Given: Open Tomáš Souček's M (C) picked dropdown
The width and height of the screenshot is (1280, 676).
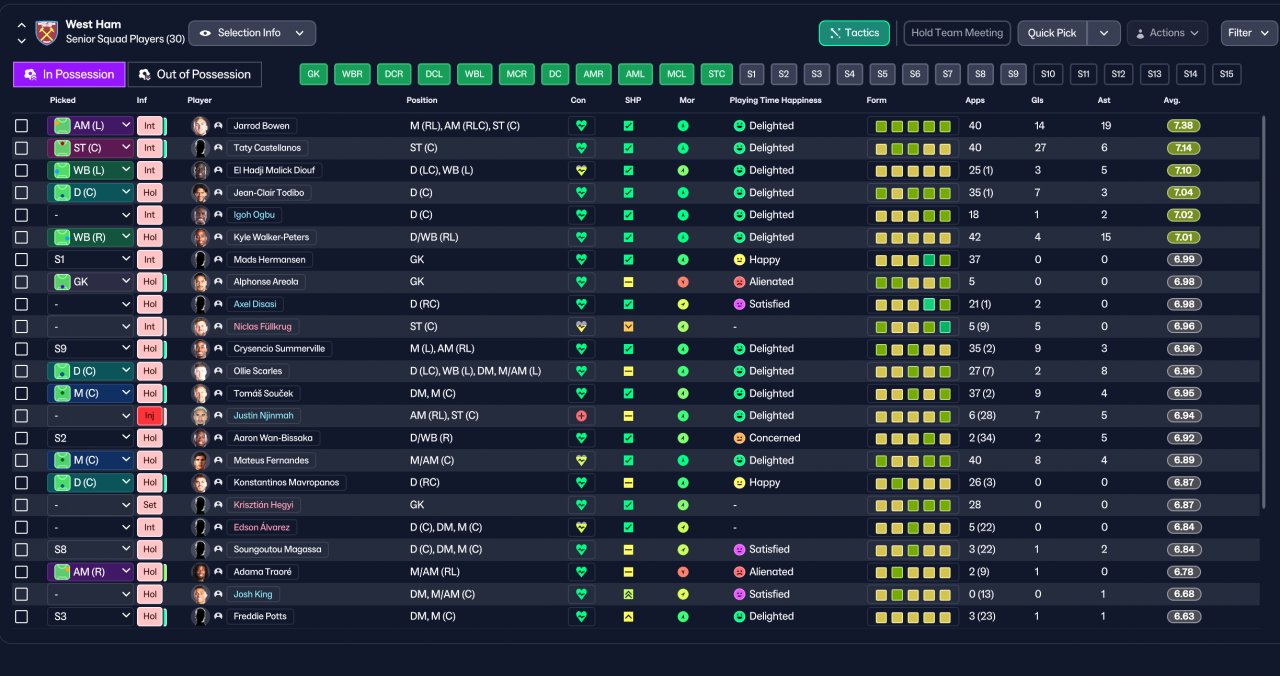Looking at the screenshot, I should point(90,394).
